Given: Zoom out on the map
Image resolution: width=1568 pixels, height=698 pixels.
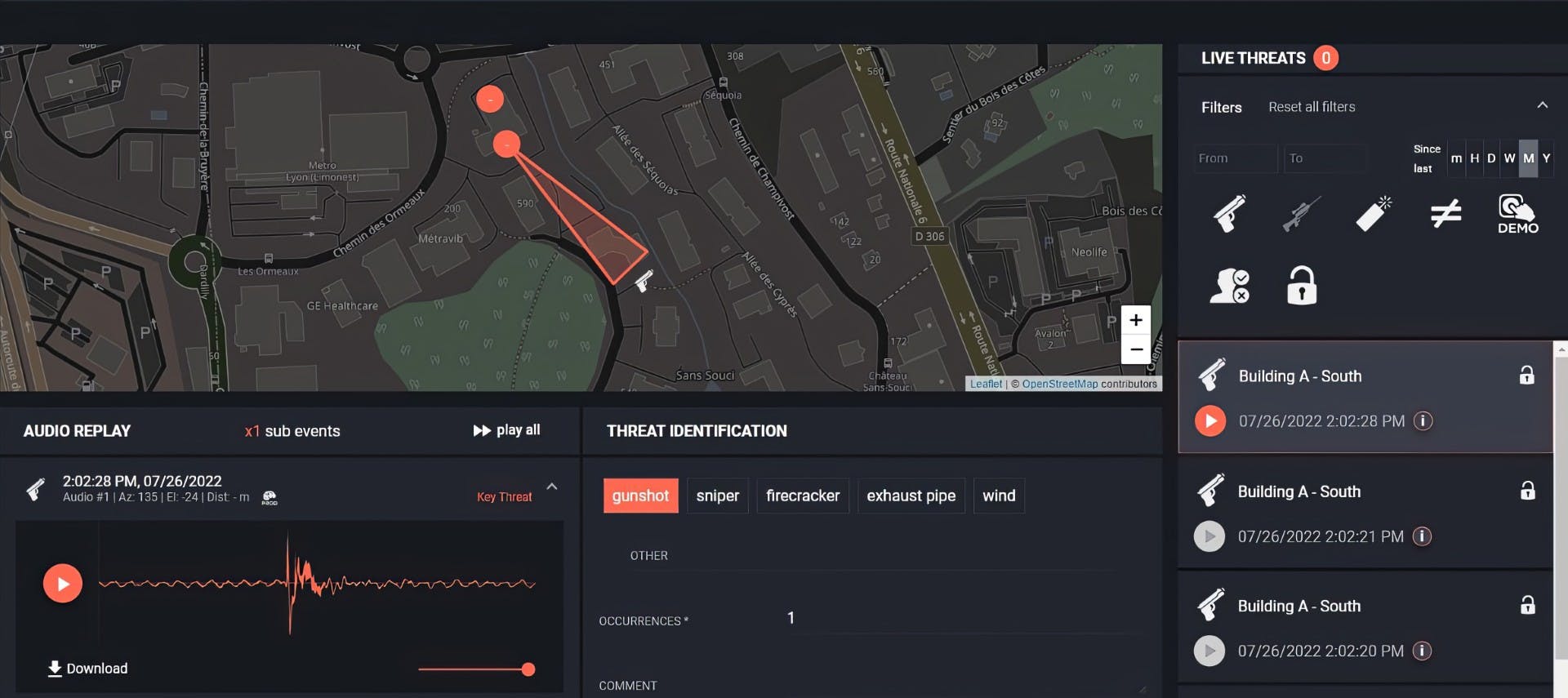Looking at the screenshot, I should [x=1136, y=349].
